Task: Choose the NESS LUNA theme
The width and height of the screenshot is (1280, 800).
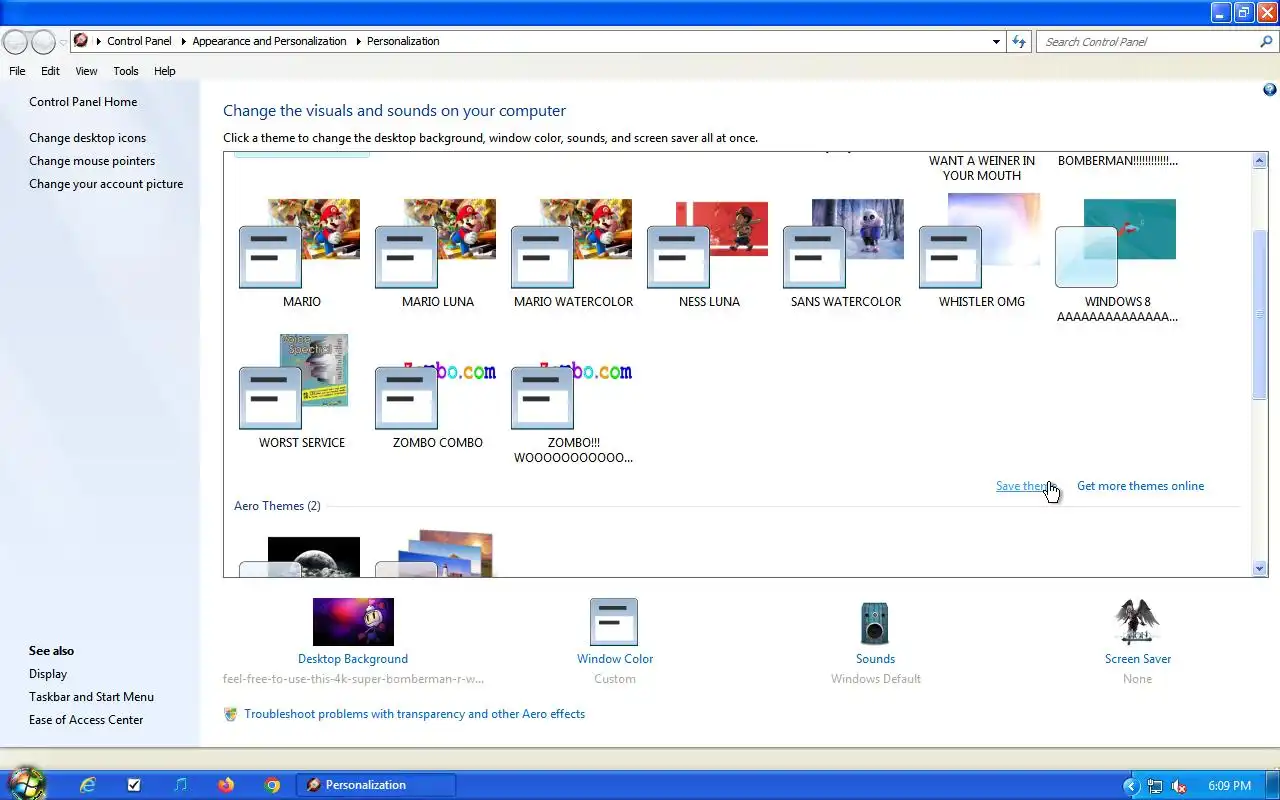Action: 708,244
